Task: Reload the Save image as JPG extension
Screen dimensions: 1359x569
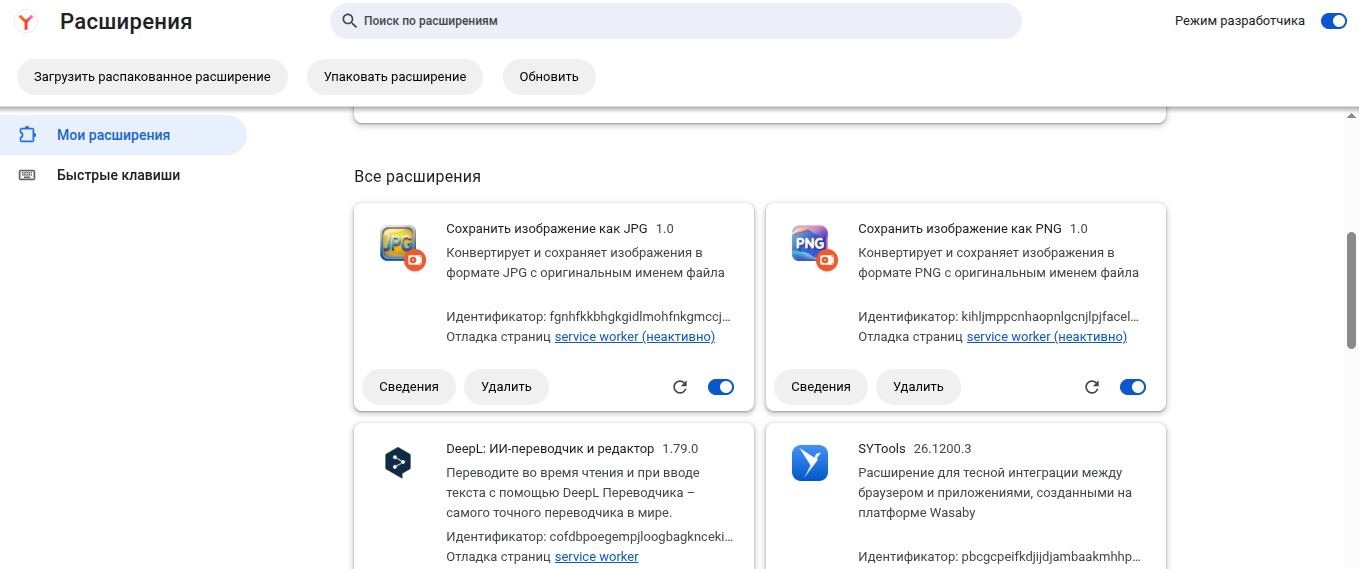Action: pos(680,387)
